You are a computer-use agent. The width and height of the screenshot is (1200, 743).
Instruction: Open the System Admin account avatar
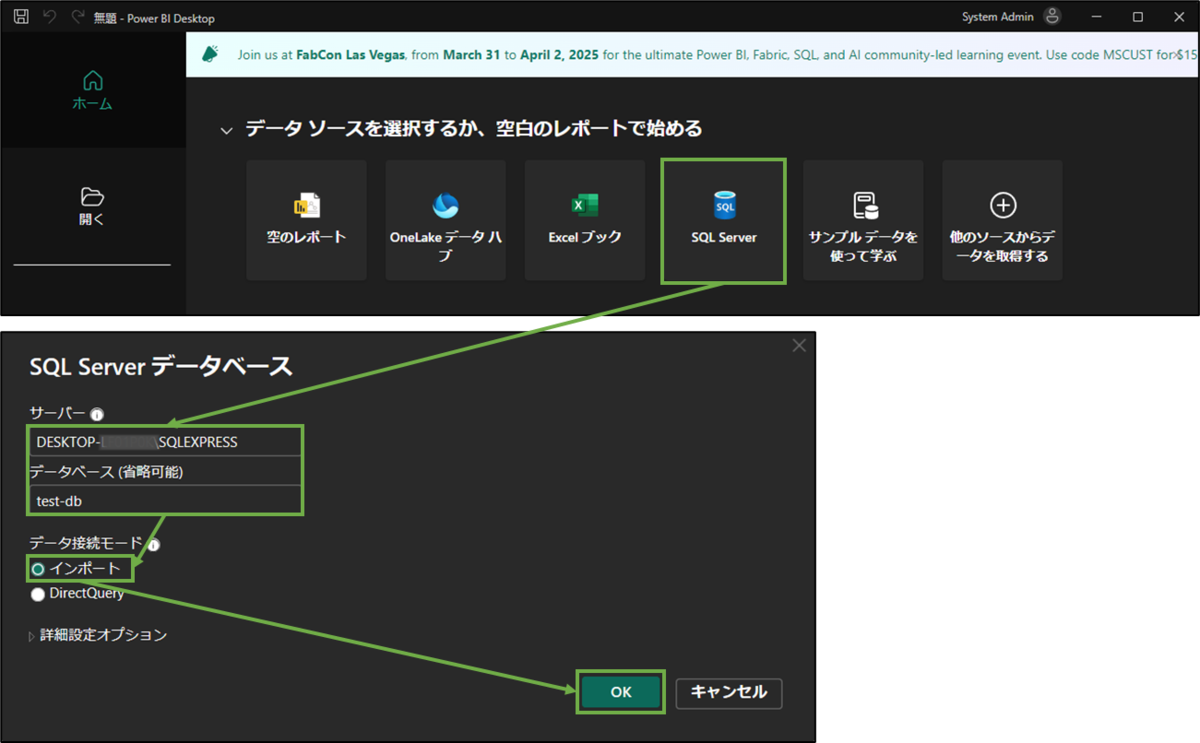pyautogui.click(x=1052, y=16)
